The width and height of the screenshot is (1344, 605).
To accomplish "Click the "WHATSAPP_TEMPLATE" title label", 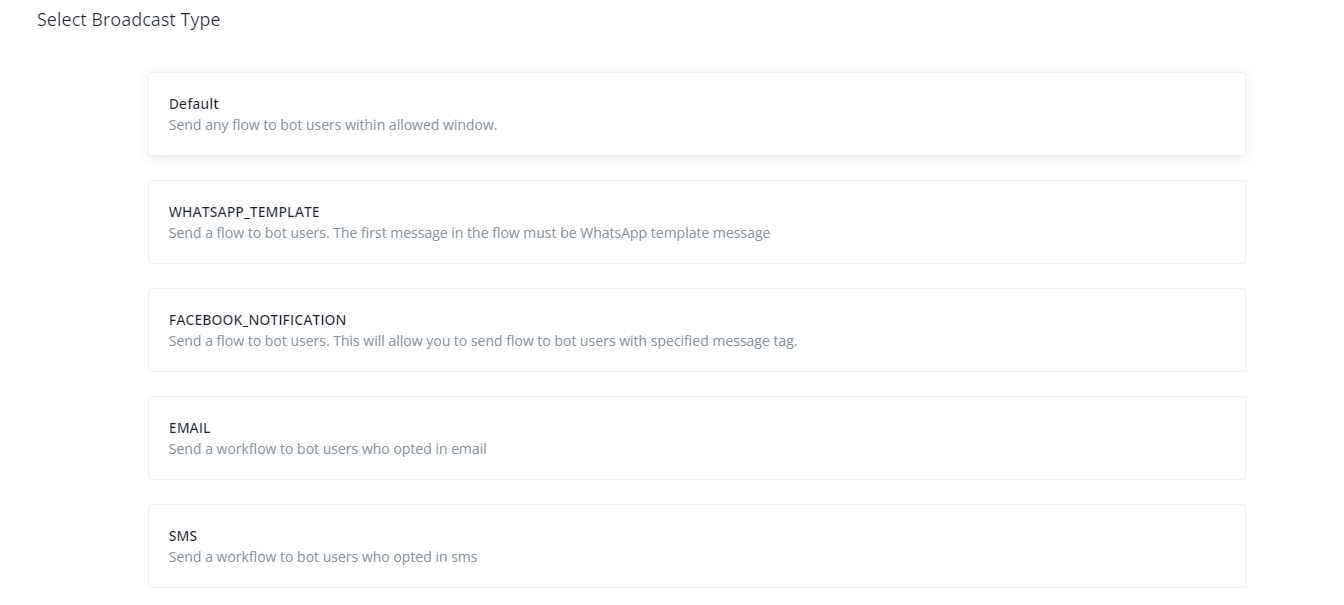I will pos(244,212).
